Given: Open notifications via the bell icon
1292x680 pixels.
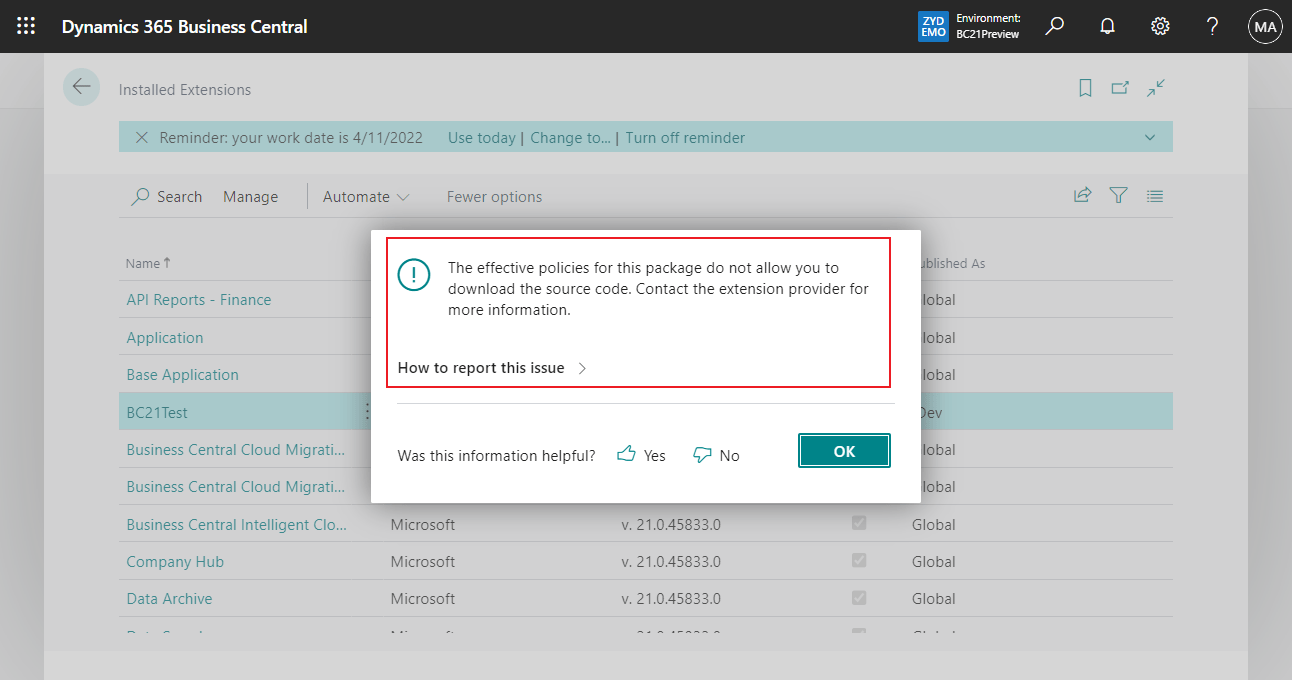Looking at the screenshot, I should [1107, 25].
